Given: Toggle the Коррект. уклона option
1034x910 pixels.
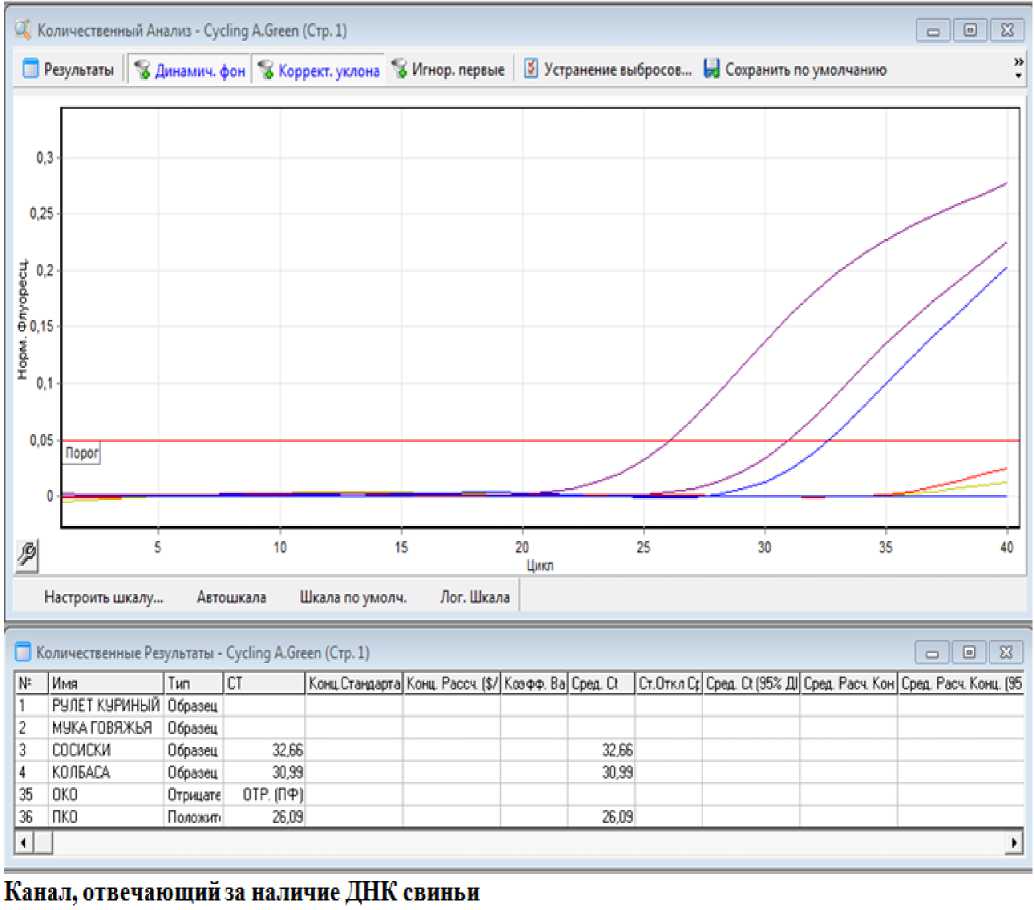Looking at the screenshot, I should click(x=318, y=71).
